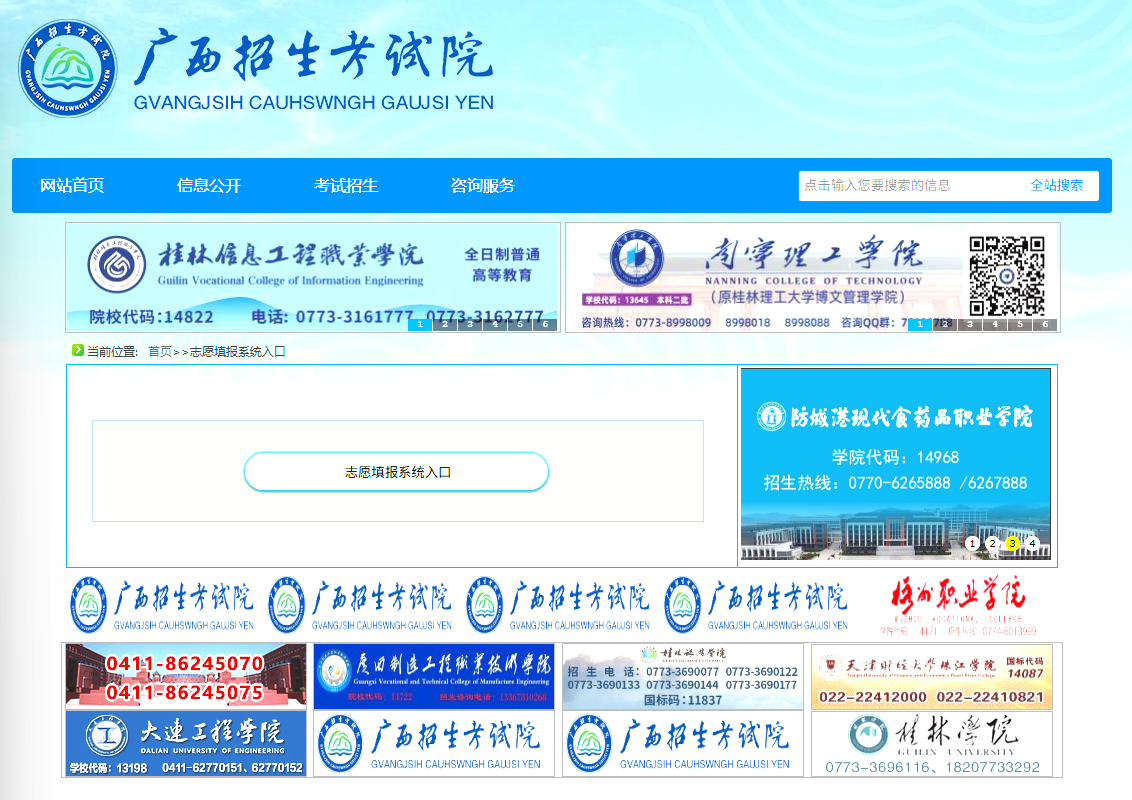This screenshot has width=1132, height=800.
Task: Open the 大连工程学院 ad banner
Action: 186,744
